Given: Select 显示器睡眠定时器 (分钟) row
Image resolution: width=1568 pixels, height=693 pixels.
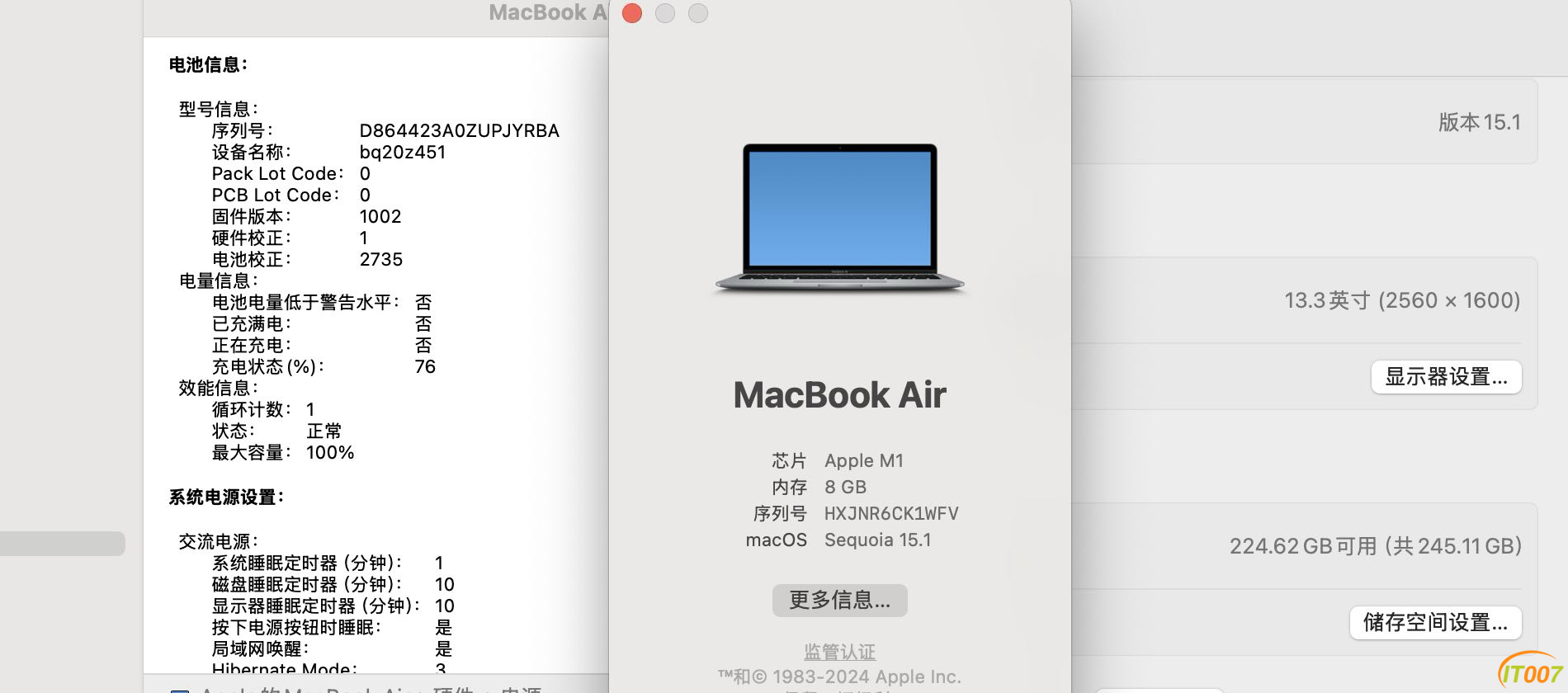Looking at the screenshot, I should point(333,606).
